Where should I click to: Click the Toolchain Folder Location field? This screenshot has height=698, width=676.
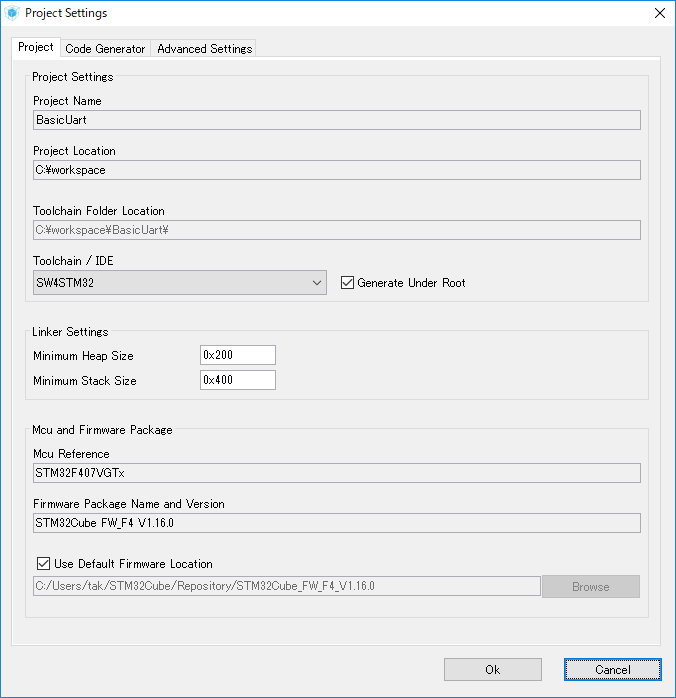[x=336, y=230]
